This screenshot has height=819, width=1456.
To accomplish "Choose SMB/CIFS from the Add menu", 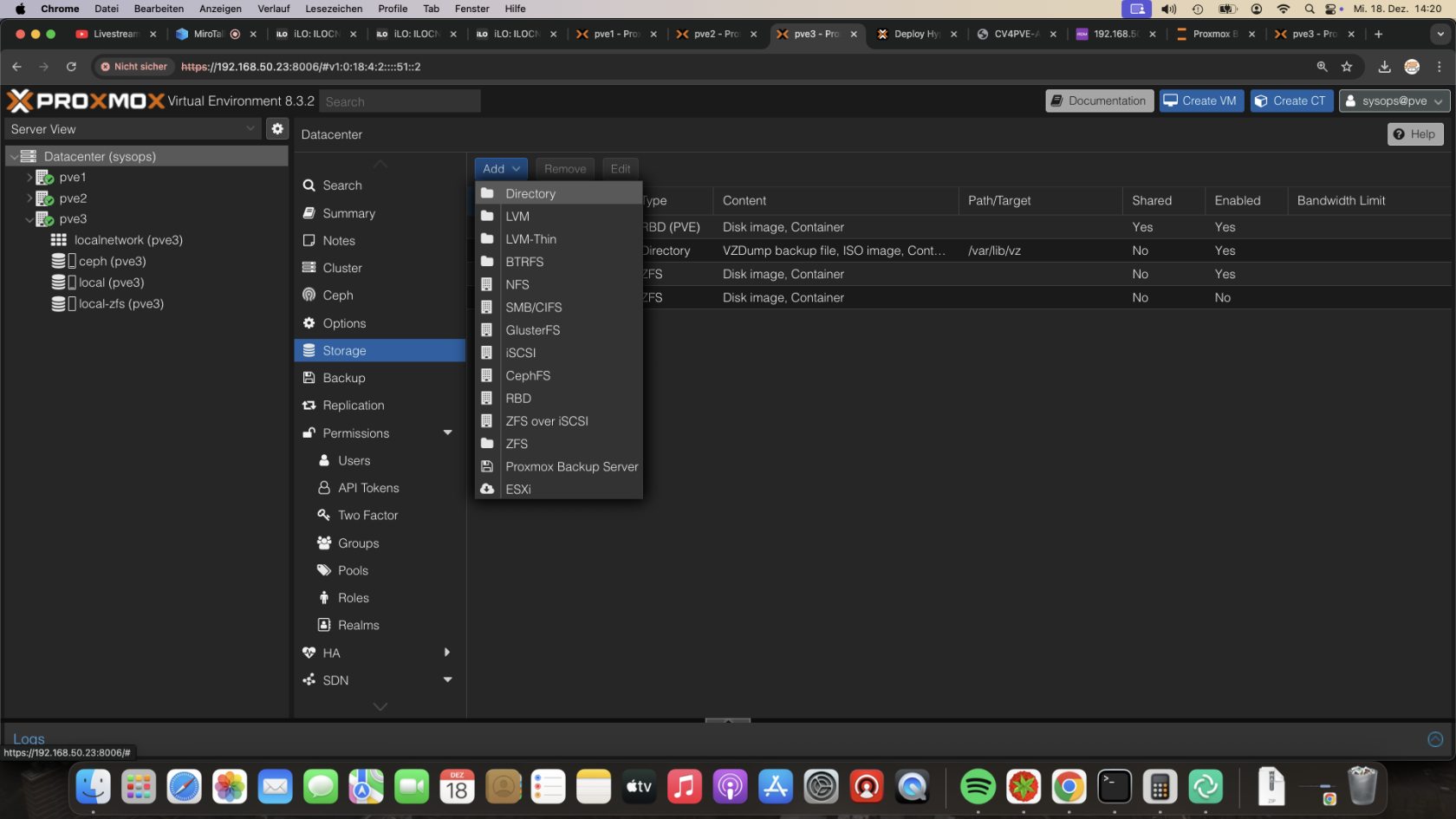I will click(x=559, y=308).
